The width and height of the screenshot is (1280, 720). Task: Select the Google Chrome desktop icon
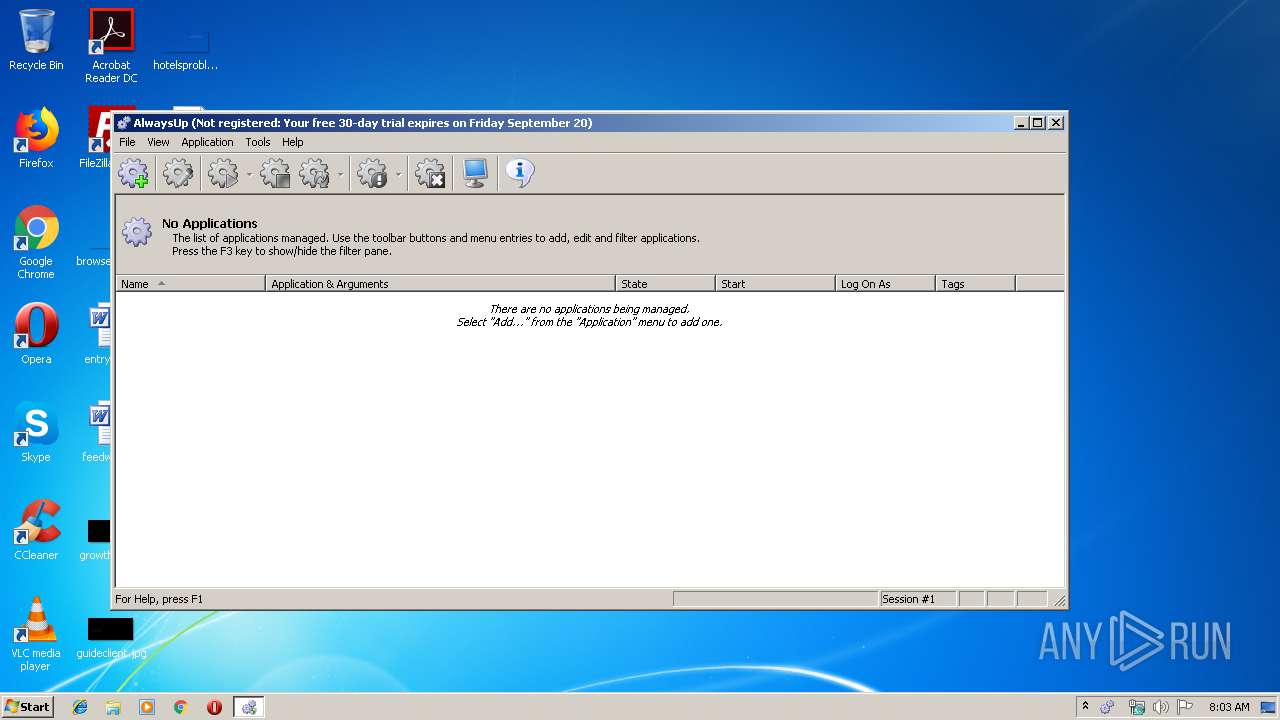pos(36,243)
